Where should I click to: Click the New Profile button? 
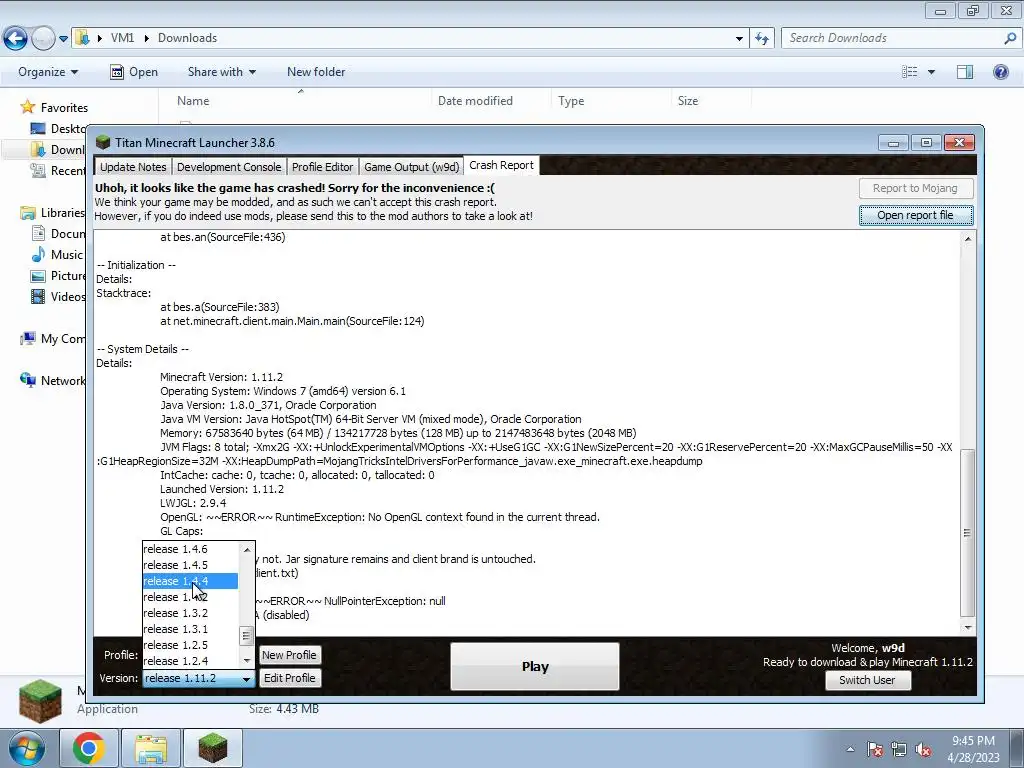click(289, 655)
